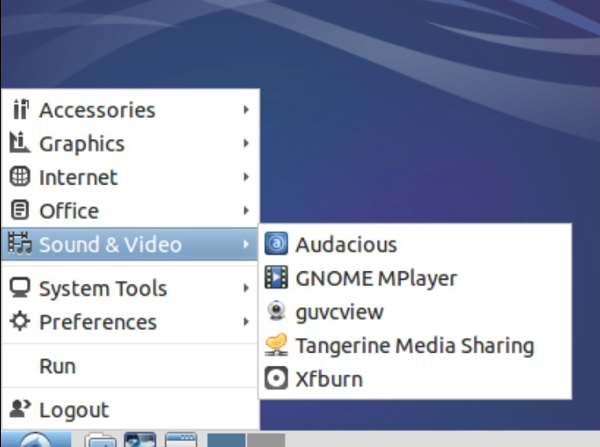
Task: Switch to the second gray workspace in pager
Action: tap(266, 440)
